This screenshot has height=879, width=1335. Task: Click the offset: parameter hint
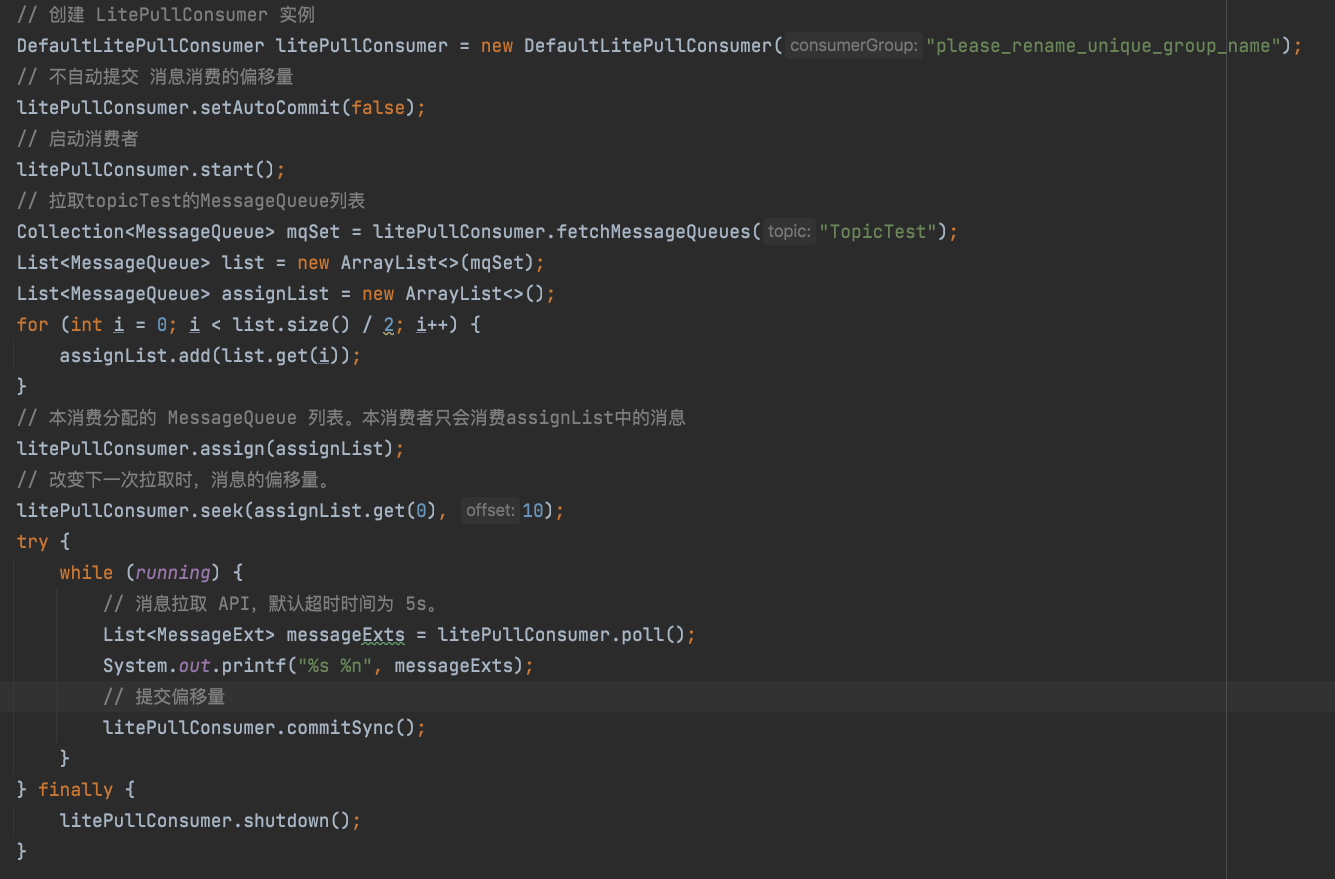click(490, 511)
